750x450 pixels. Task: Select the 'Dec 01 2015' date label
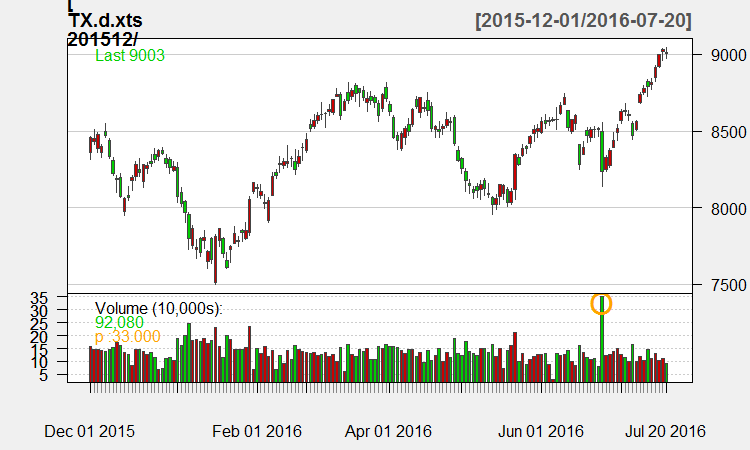pyautogui.click(x=90, y=432)
